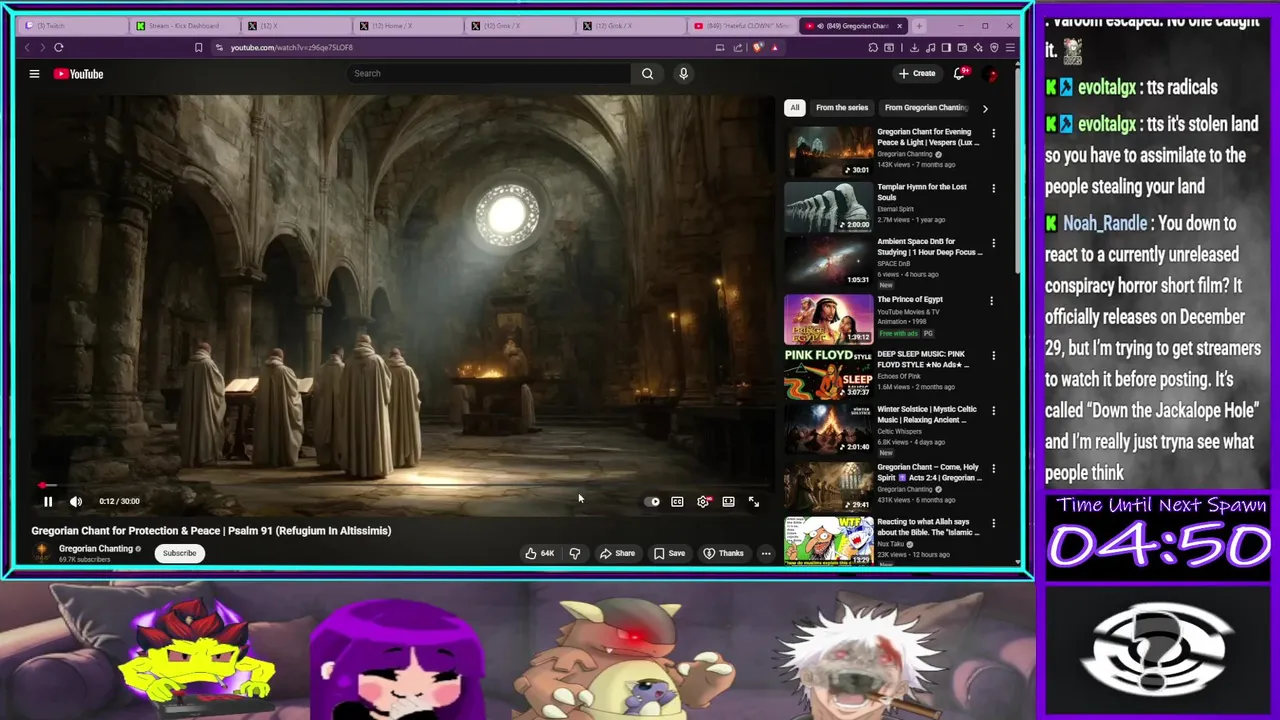This screenshot has height=720, width=1280.
Task: Open options for Prince of Egypt
Action: [991, 301]
